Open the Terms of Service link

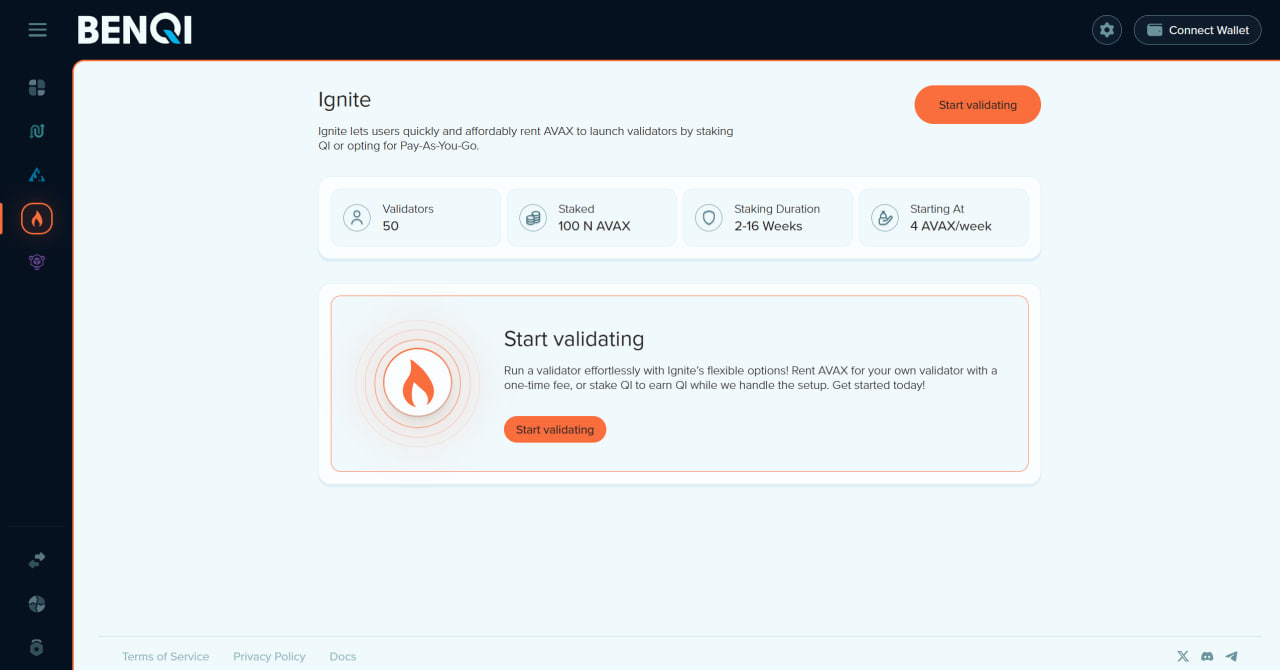point(166,657)
